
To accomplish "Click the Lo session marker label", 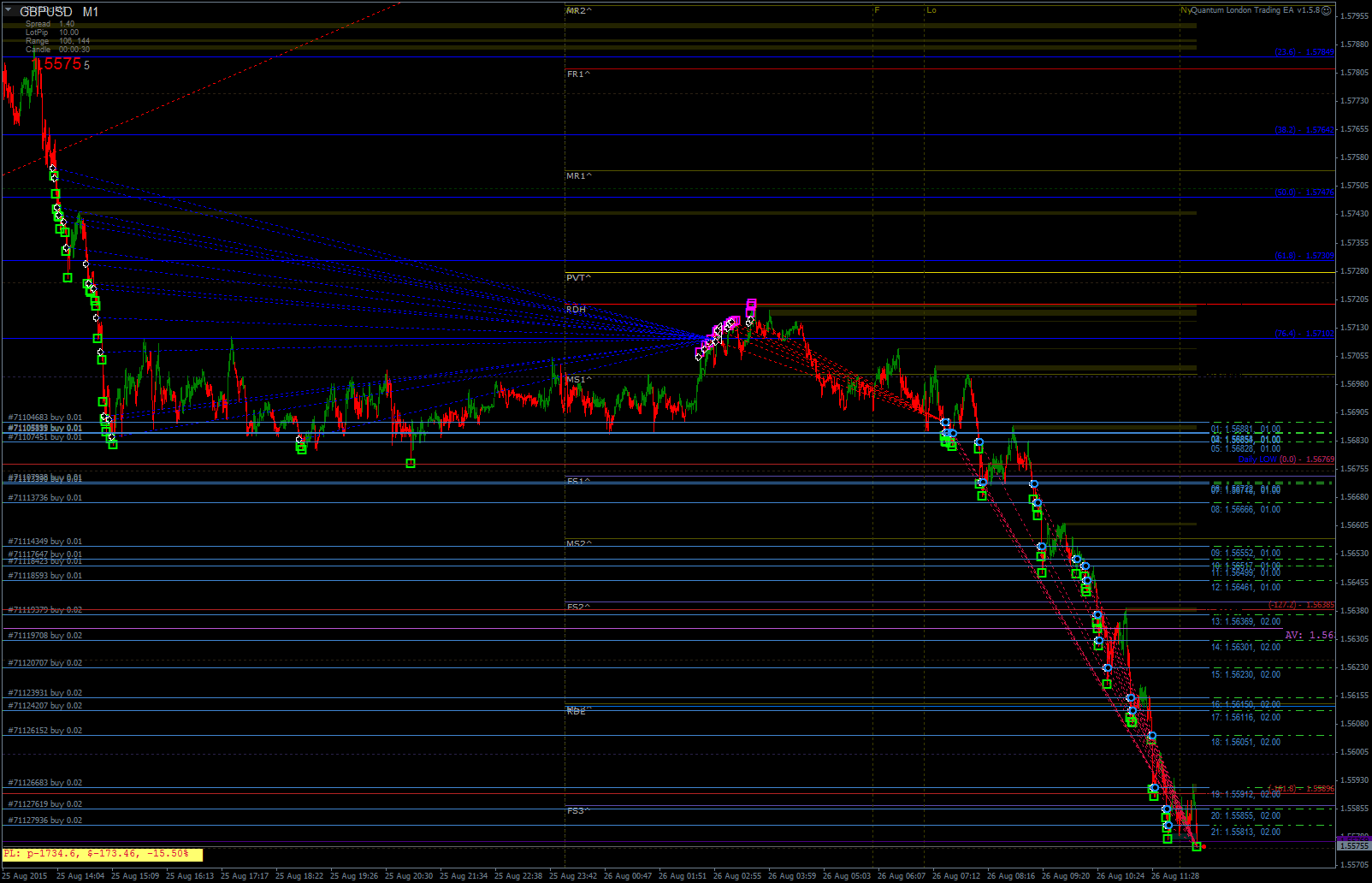I will click(931, 10).
